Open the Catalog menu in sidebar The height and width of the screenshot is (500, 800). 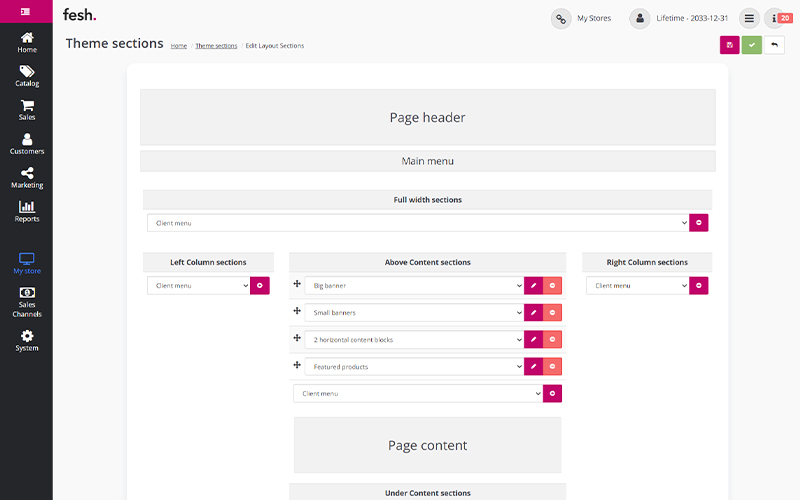[x=27, y=76]
